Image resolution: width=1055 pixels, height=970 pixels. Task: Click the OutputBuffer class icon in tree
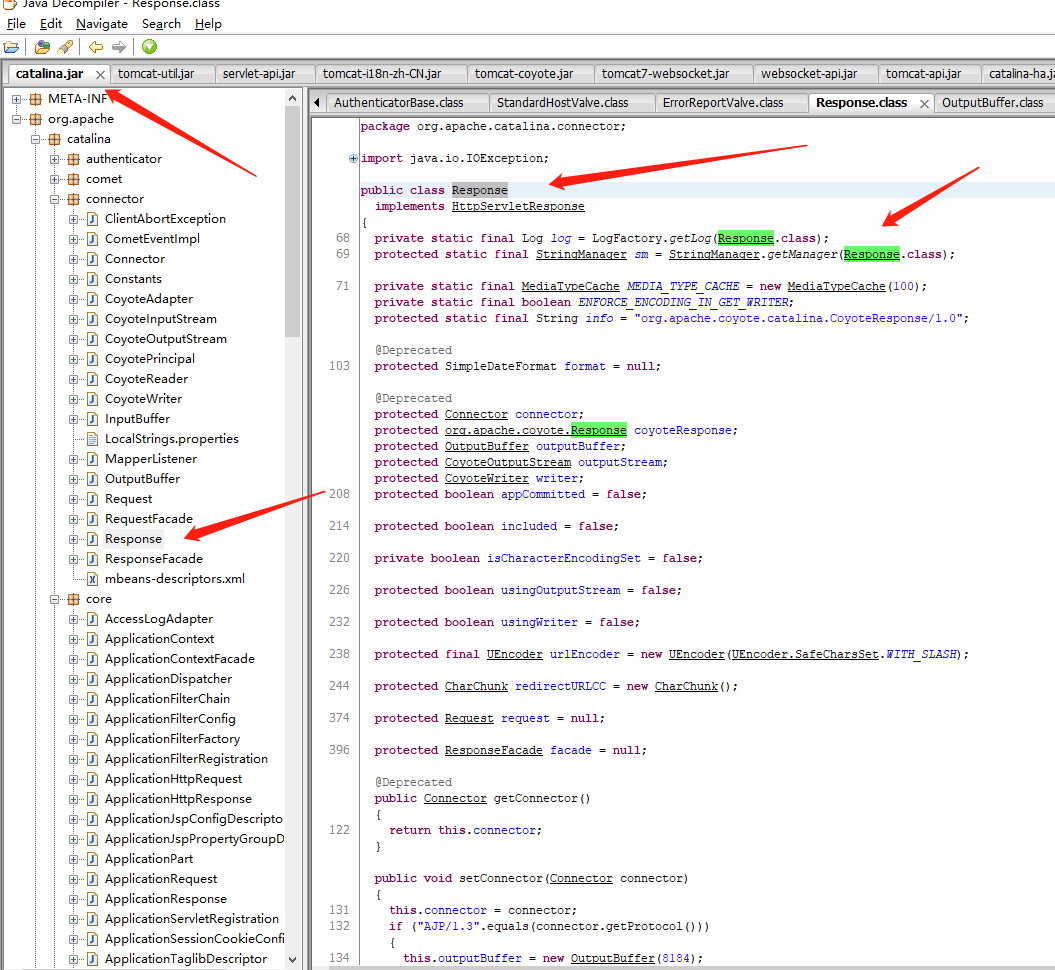(x=93, y=480)
